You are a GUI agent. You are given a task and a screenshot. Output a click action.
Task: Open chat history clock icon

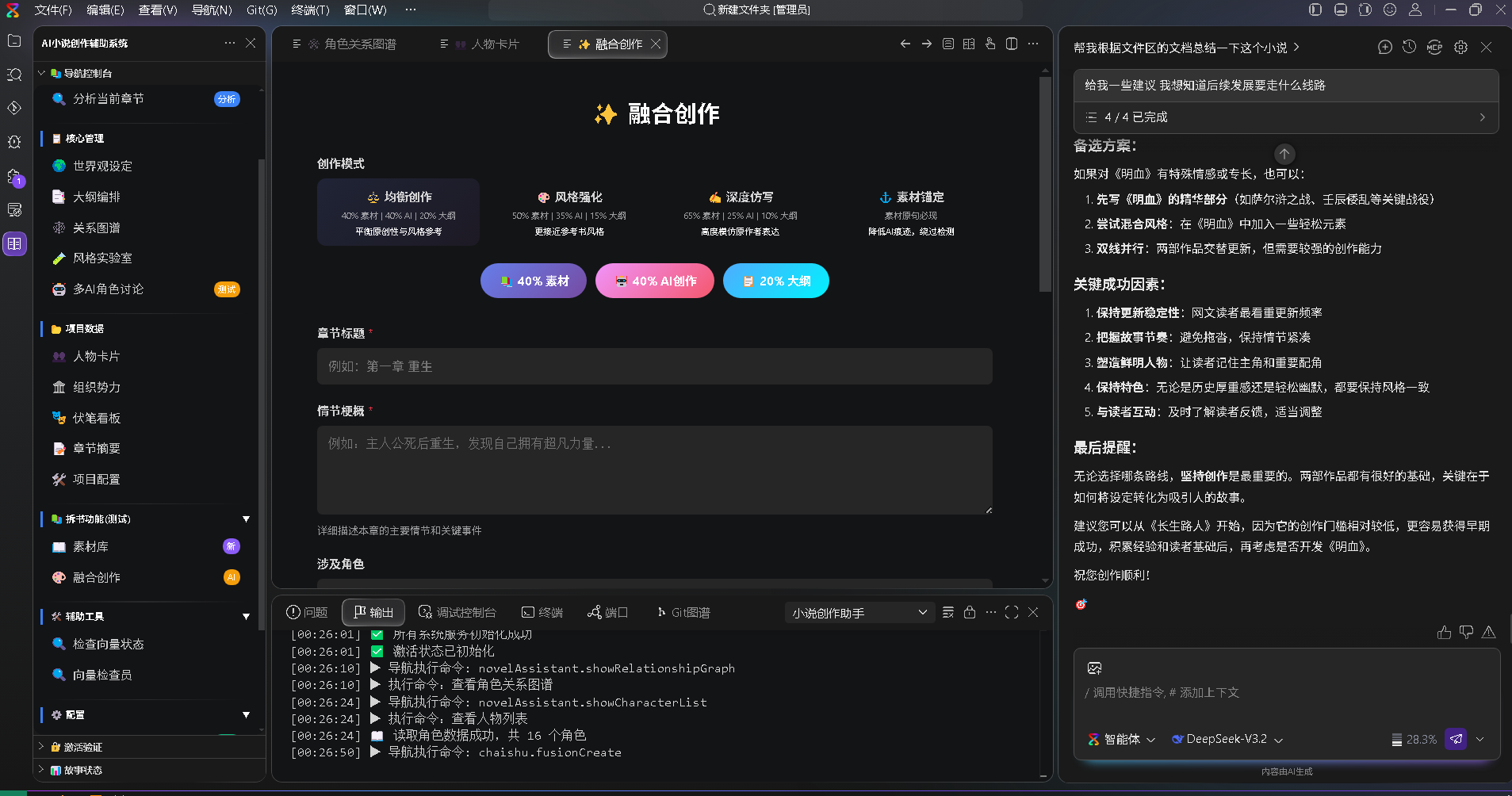[1409, 48]
